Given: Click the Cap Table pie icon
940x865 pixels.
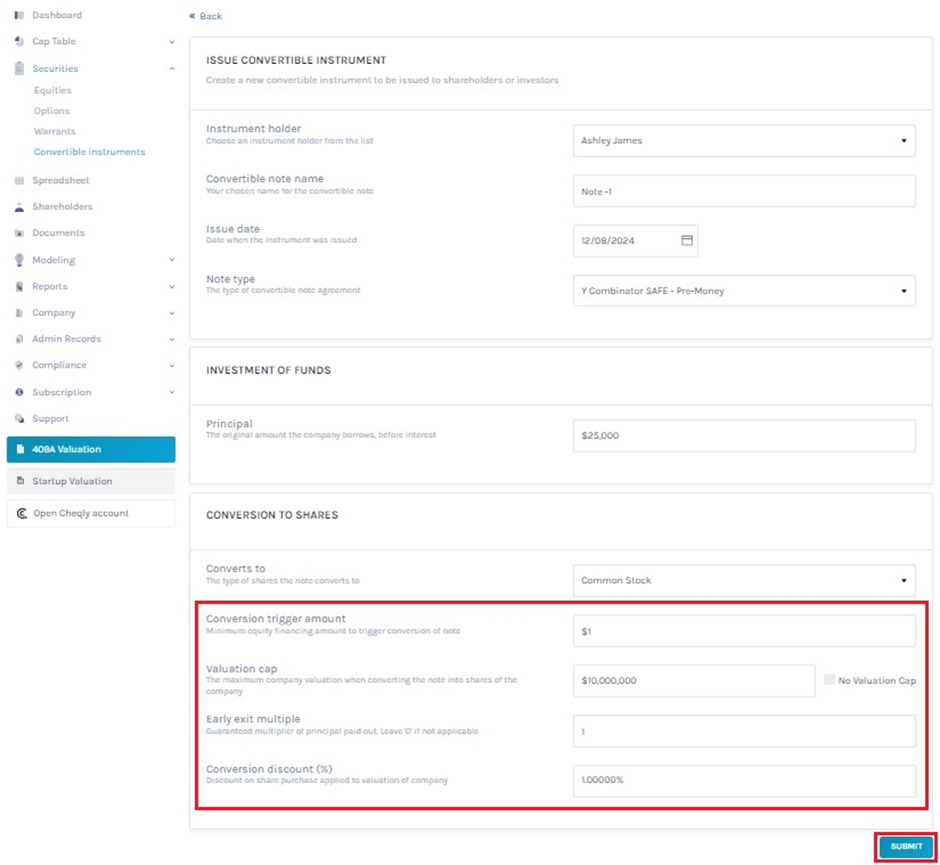Looking at the screenshot, I should 19,41.
